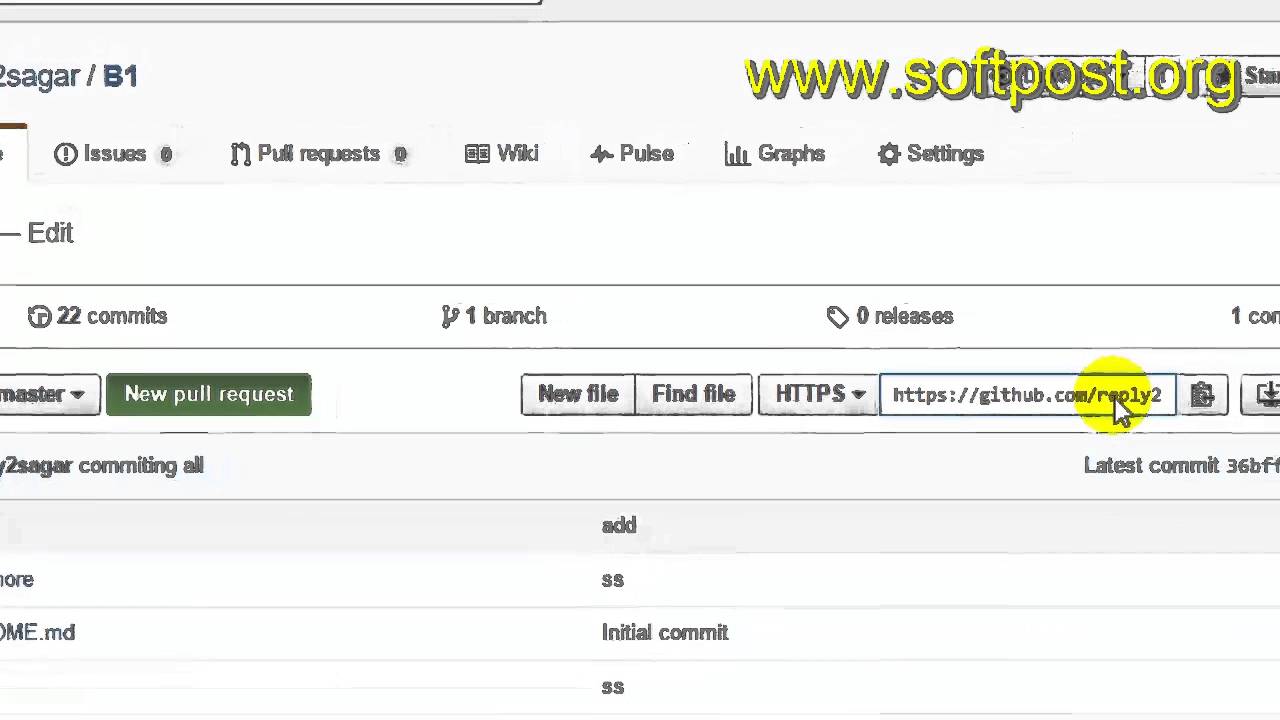
Task: Click the releases tag icon
Action: pyautogui.click(x=838, y=317)
